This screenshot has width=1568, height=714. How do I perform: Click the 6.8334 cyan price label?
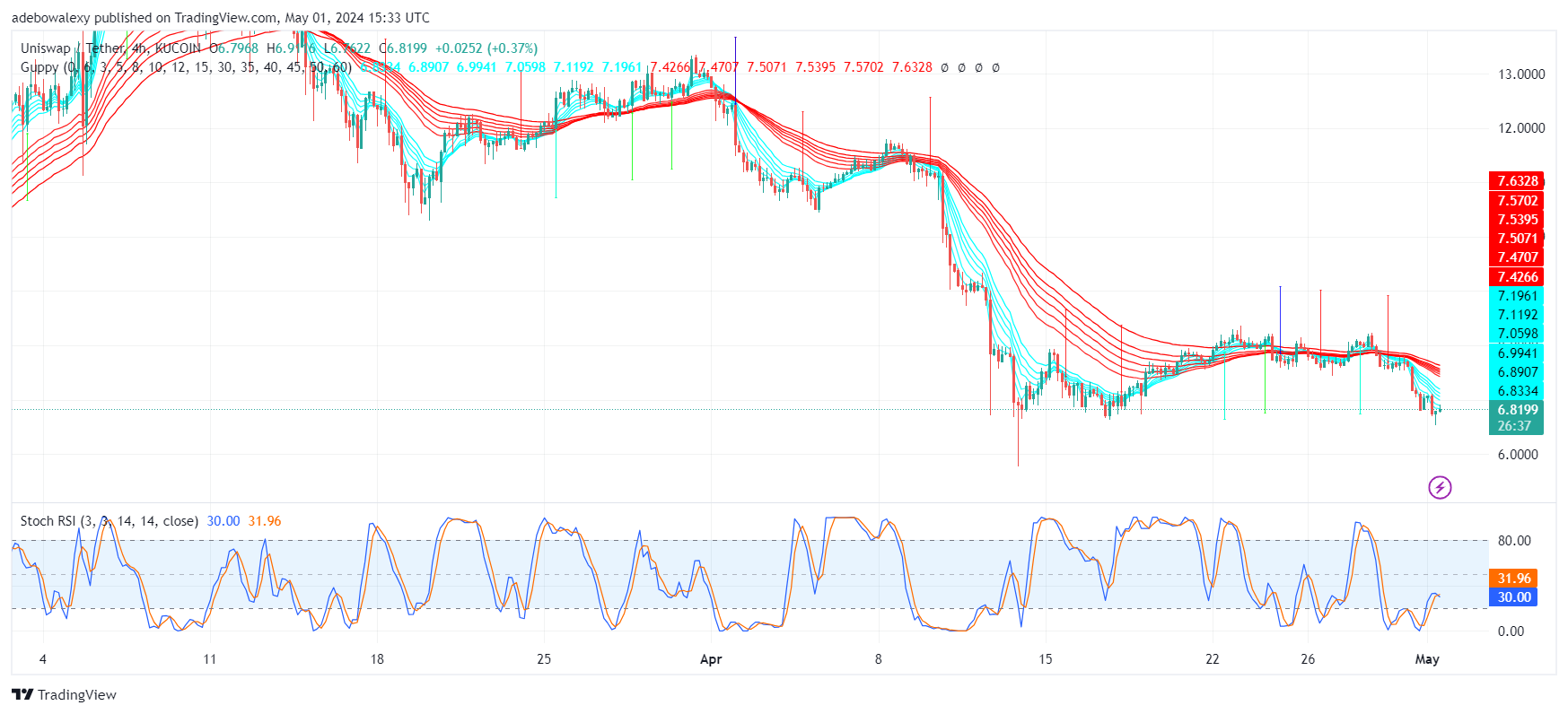(x=1516, y=391)
